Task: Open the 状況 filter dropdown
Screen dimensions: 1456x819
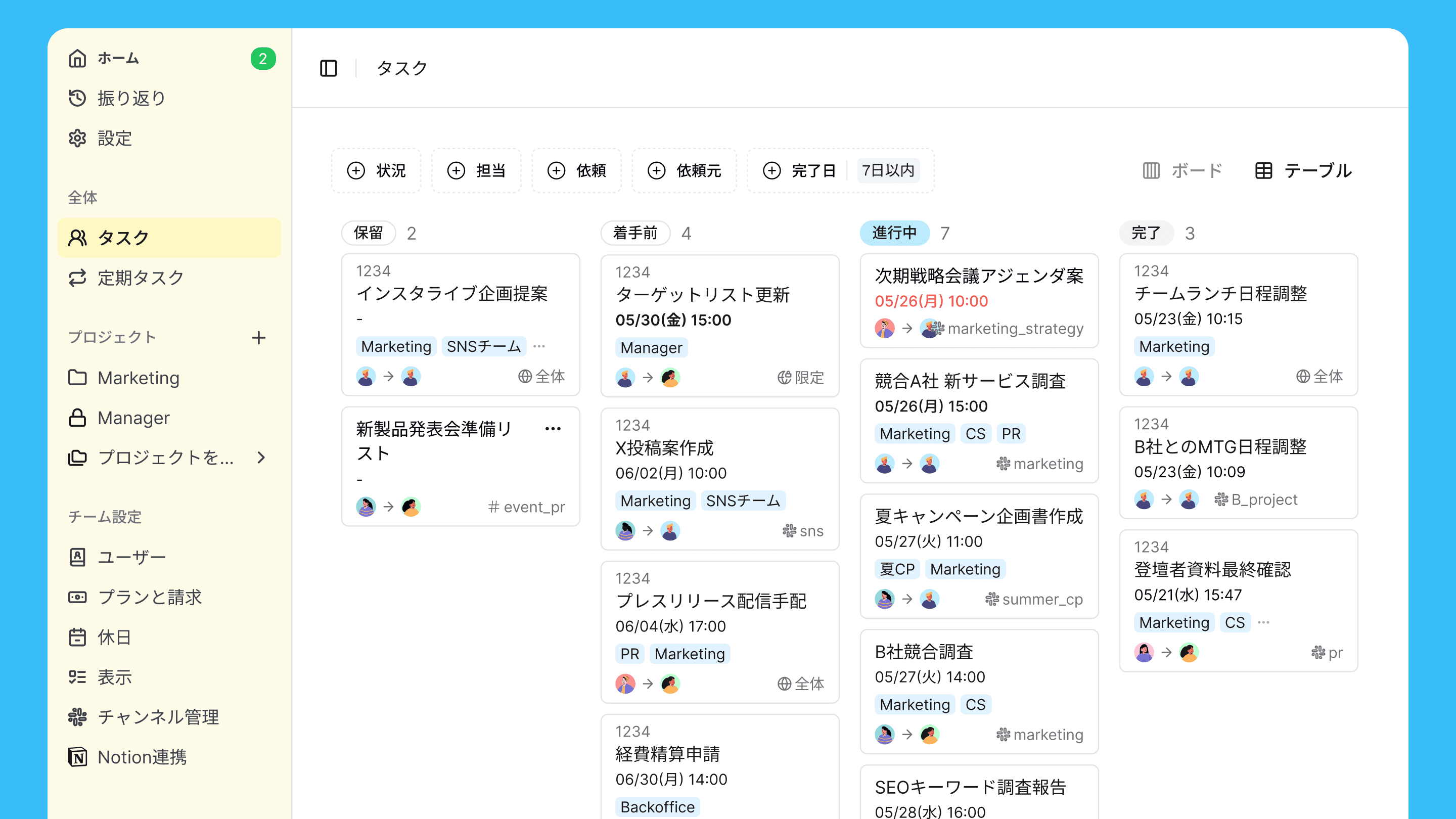Action: pos(377,171)
